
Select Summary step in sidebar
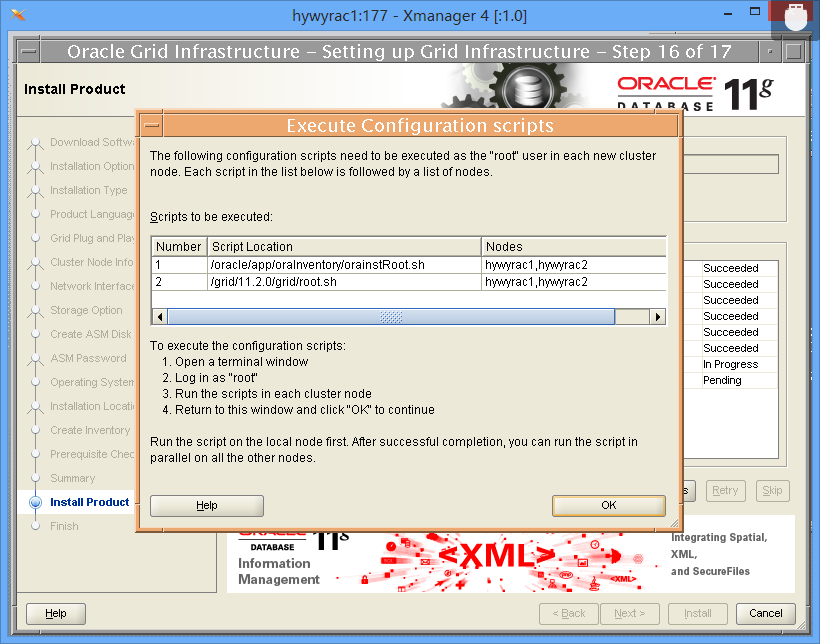pos(73,478)
